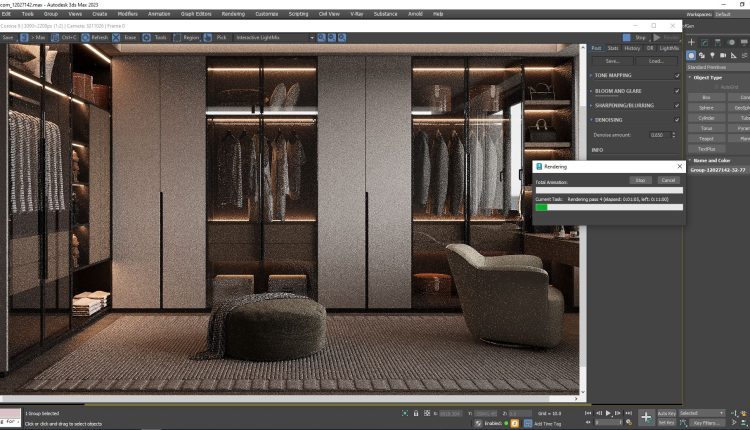Open the Rendering menu
750x430 pixels.
coord(233,14)
